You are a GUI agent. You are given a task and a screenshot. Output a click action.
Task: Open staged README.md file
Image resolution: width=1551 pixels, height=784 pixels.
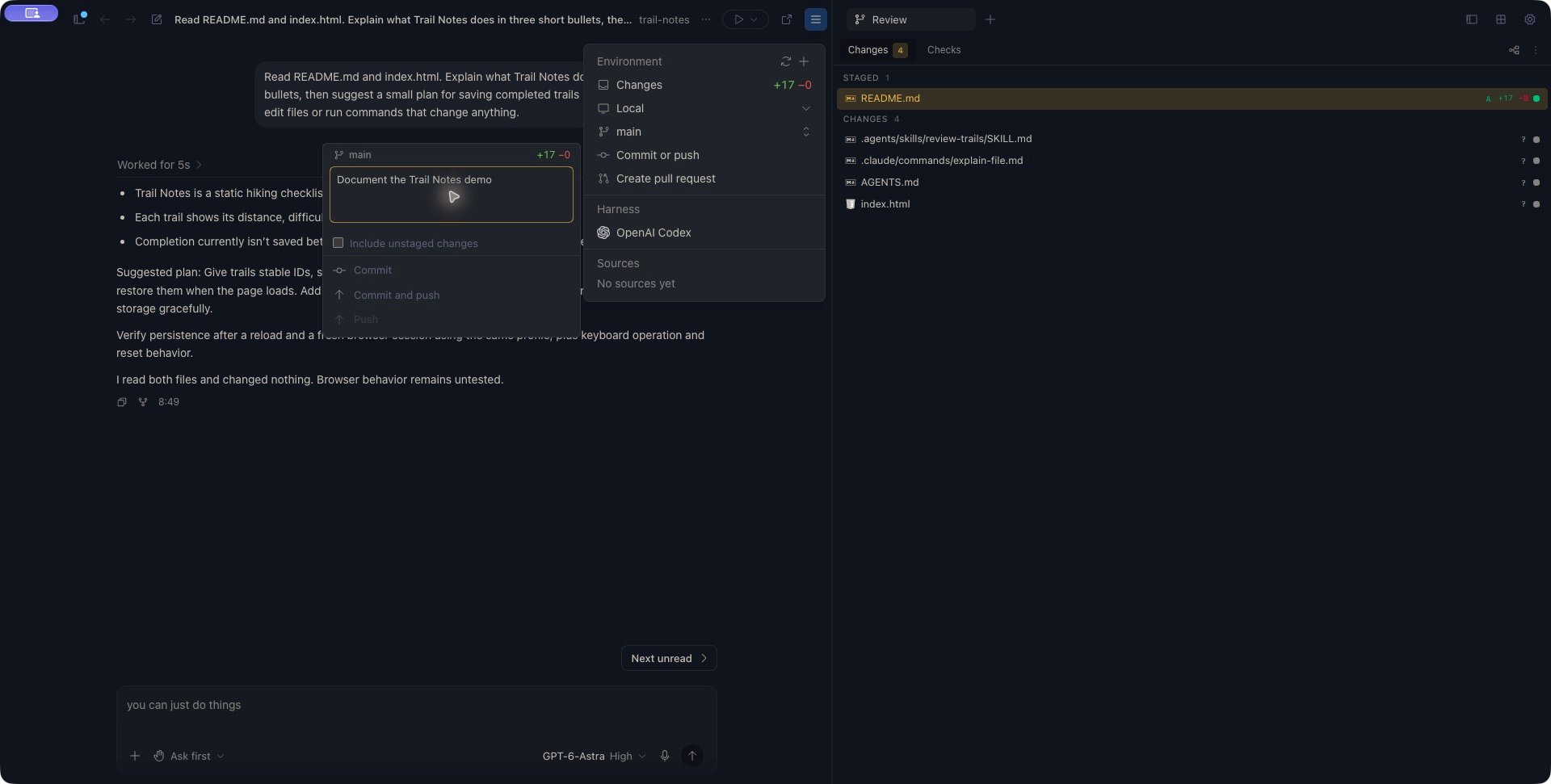(1192, 99)
